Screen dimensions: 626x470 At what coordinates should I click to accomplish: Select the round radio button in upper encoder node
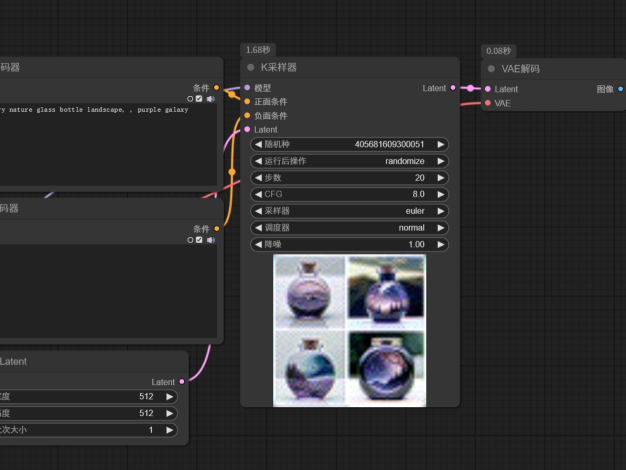point(190,99)
